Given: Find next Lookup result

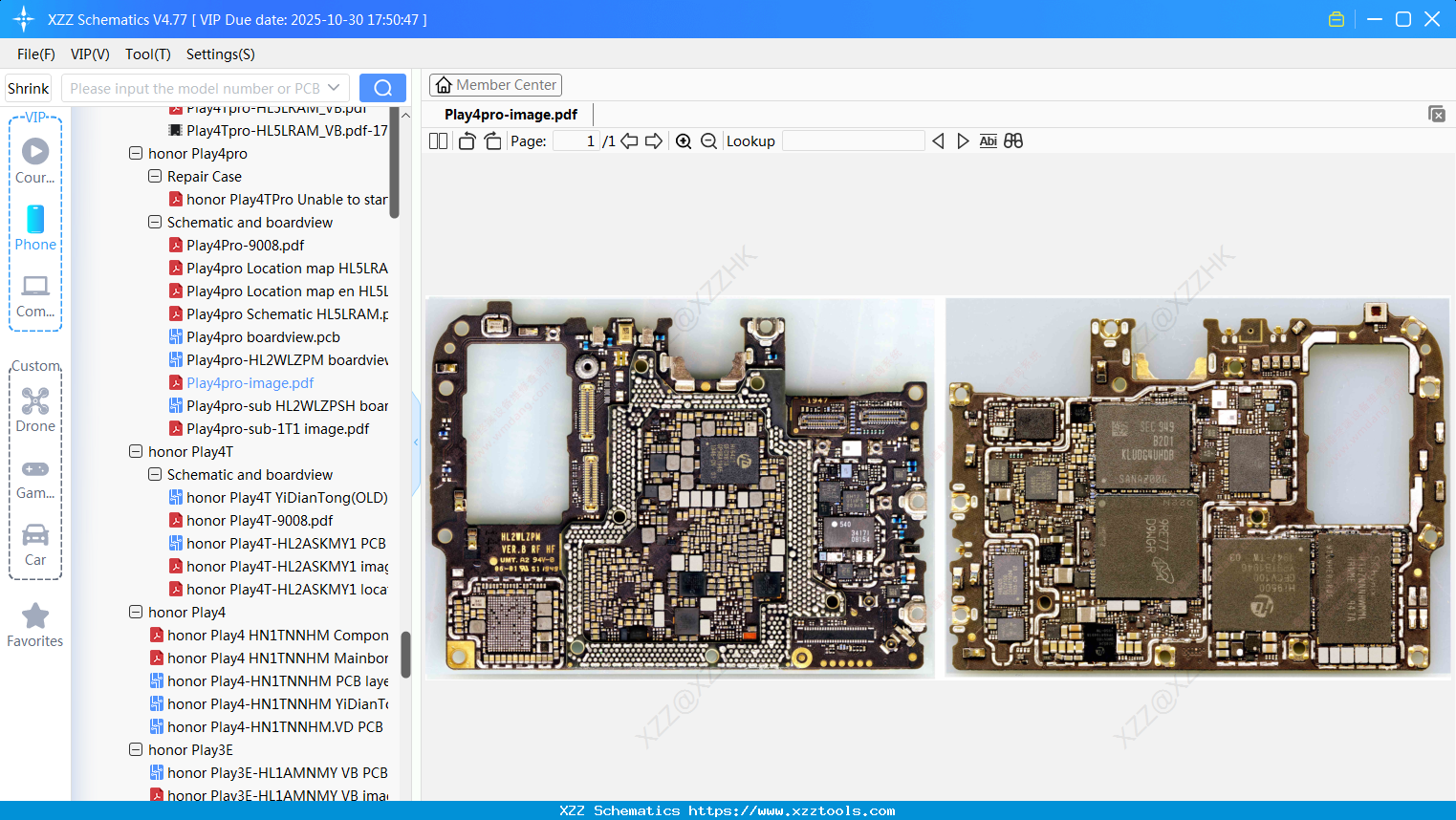Looking at the screenshot, I should 963,141.
